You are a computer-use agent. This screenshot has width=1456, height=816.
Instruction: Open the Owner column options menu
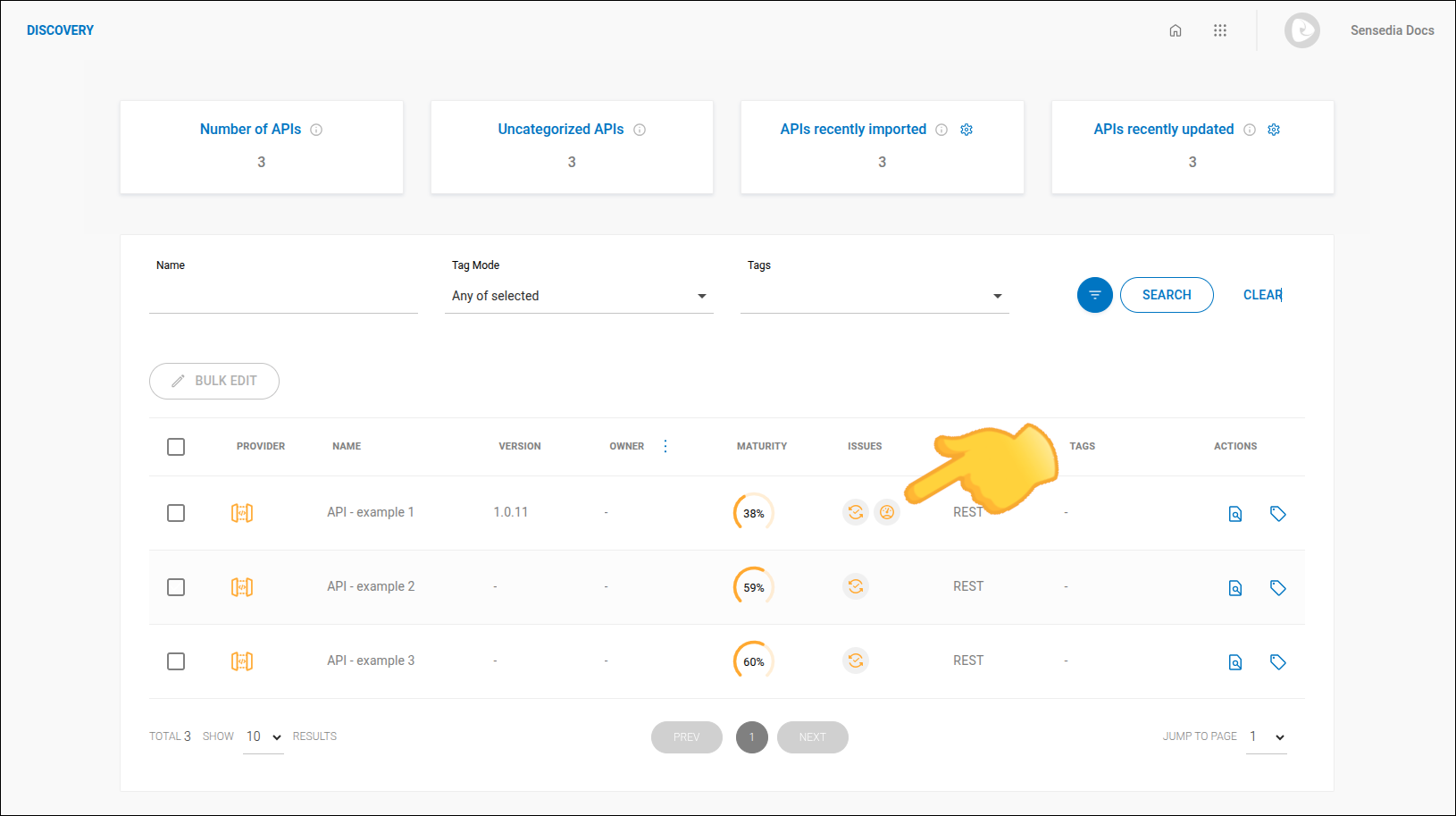(665, 446)
